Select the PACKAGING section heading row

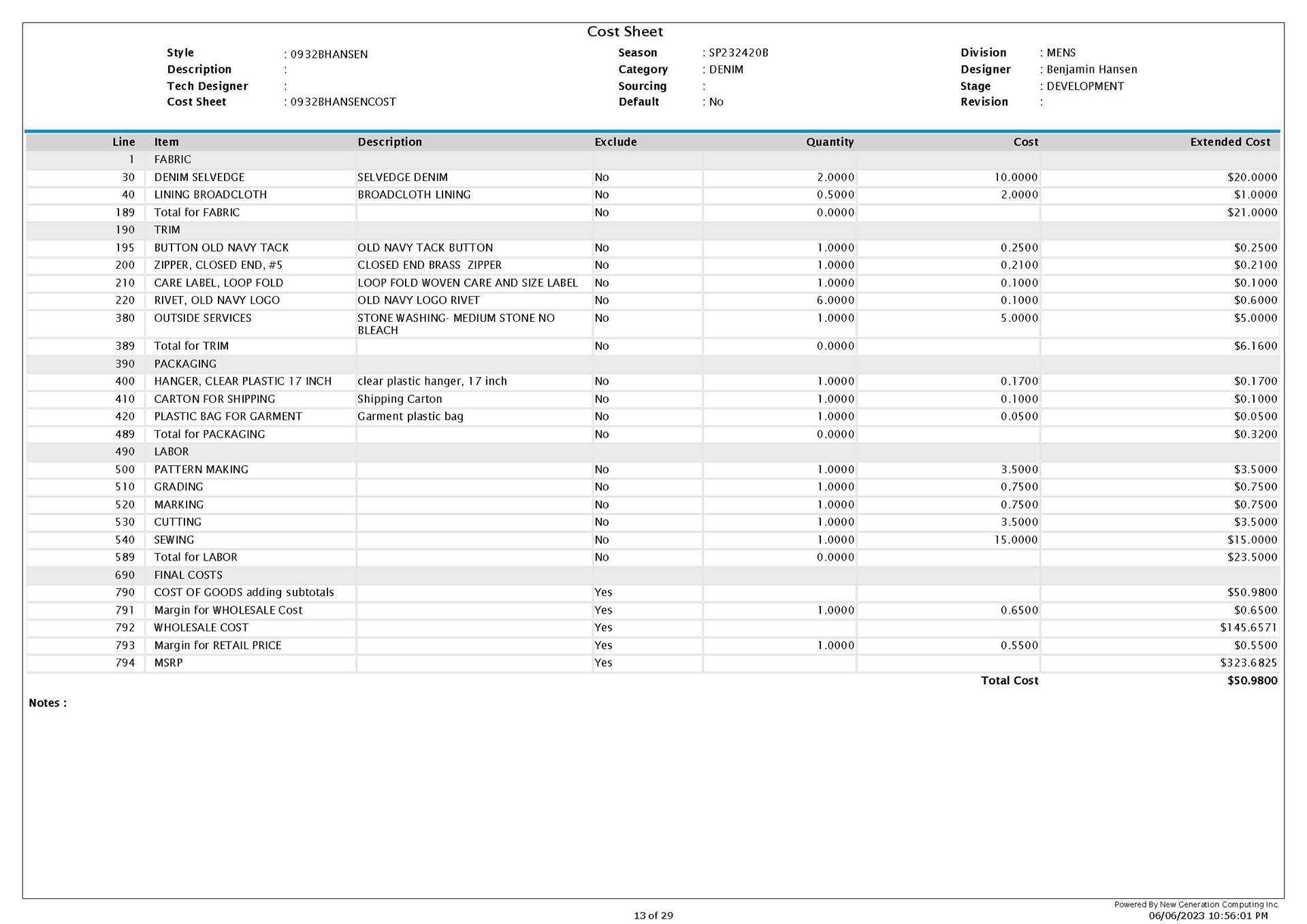184,363
